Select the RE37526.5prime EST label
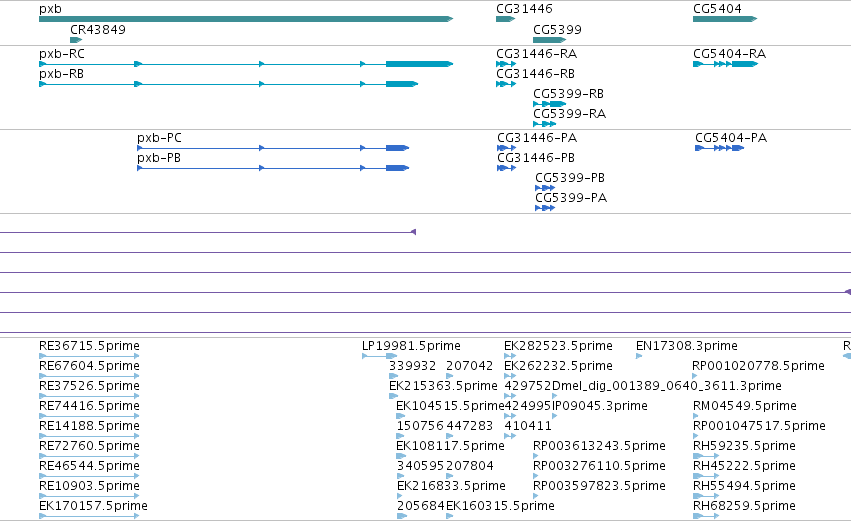851x521 pixels. (90, 386)
